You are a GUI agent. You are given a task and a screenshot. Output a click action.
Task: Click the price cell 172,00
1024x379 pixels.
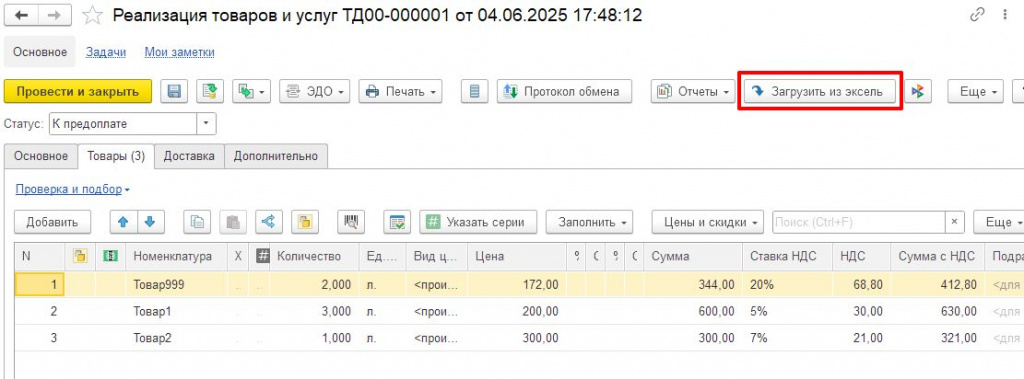click(x=517, y=284)
